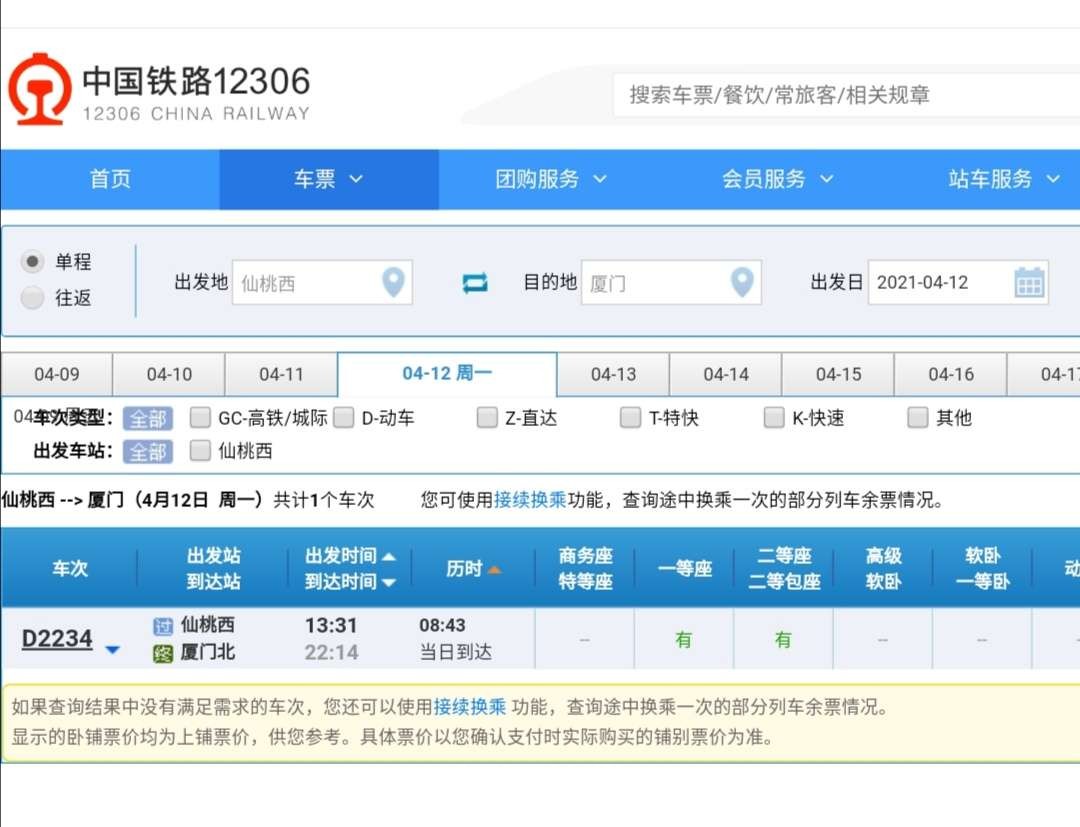Expand D2234 train stop details arrow

click(112, 649)
